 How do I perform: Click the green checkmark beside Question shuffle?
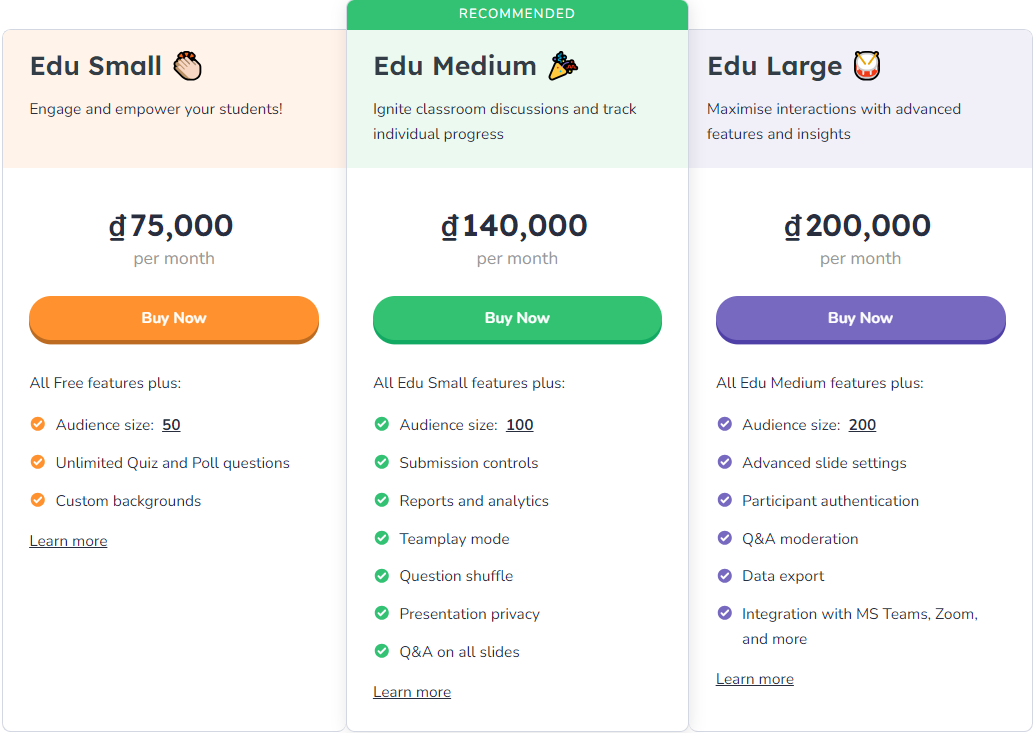(x=381, y=575)
